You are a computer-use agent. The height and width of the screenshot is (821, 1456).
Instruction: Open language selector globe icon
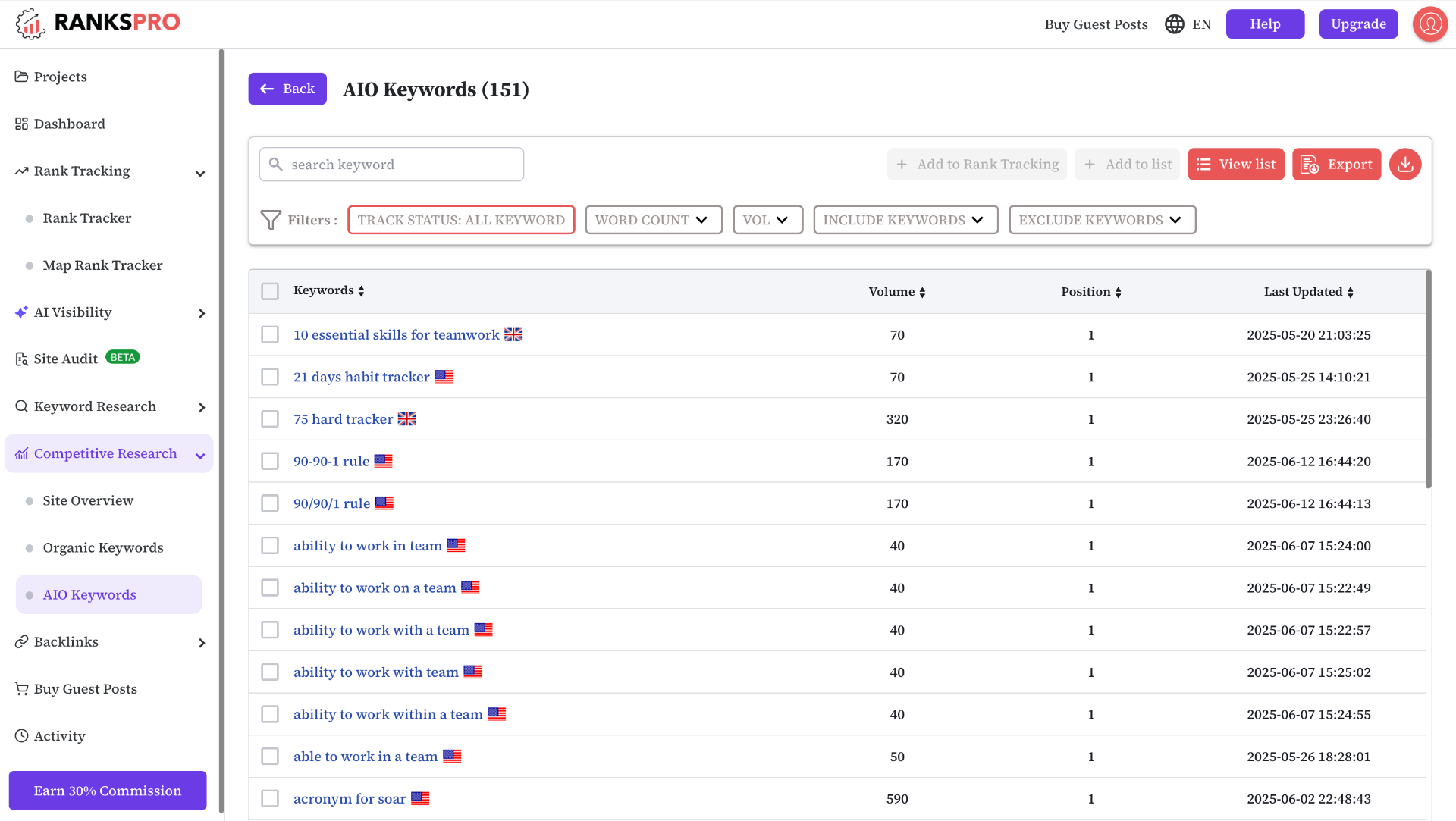(1174, 24)
